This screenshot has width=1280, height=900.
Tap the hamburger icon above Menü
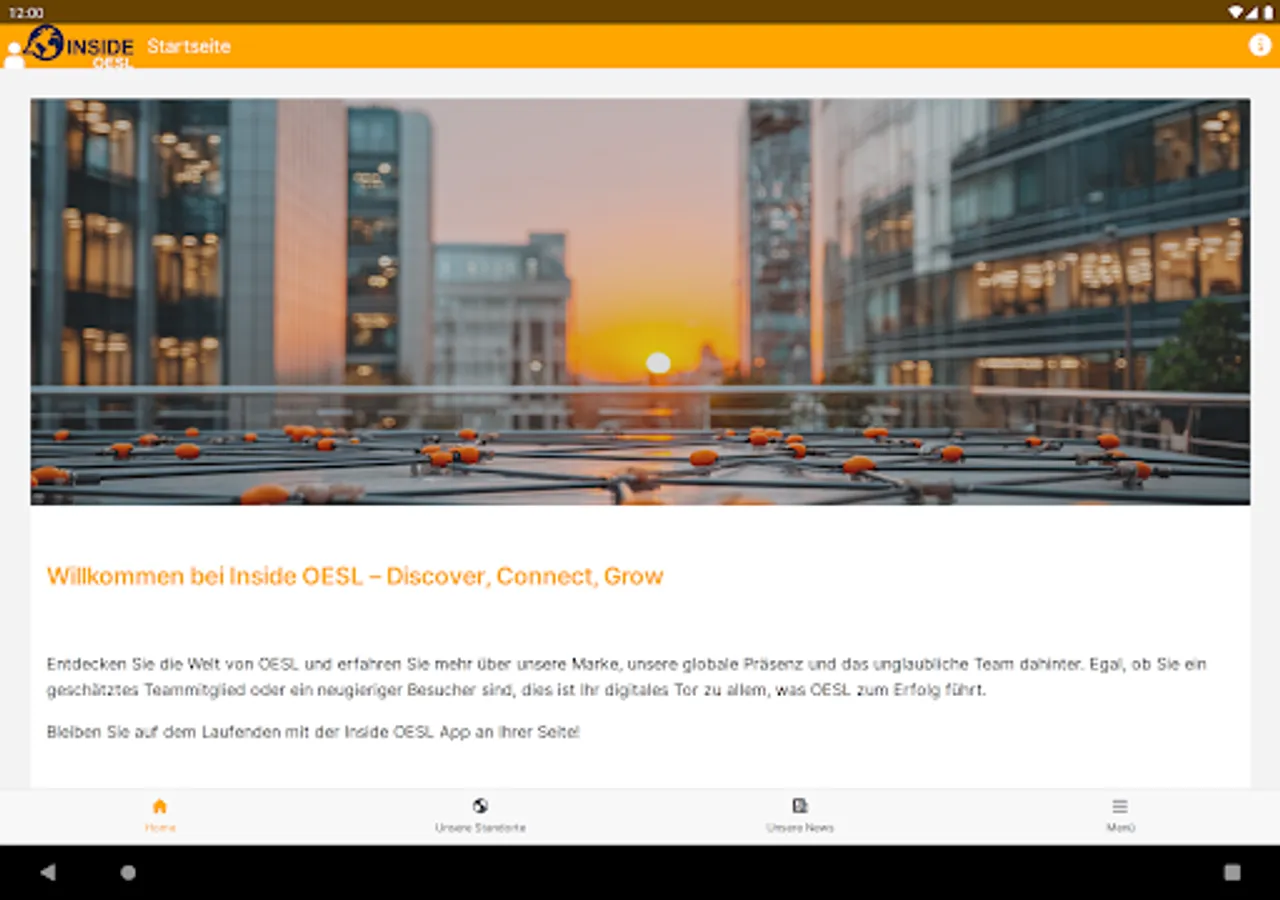[x=1119, y=803]
